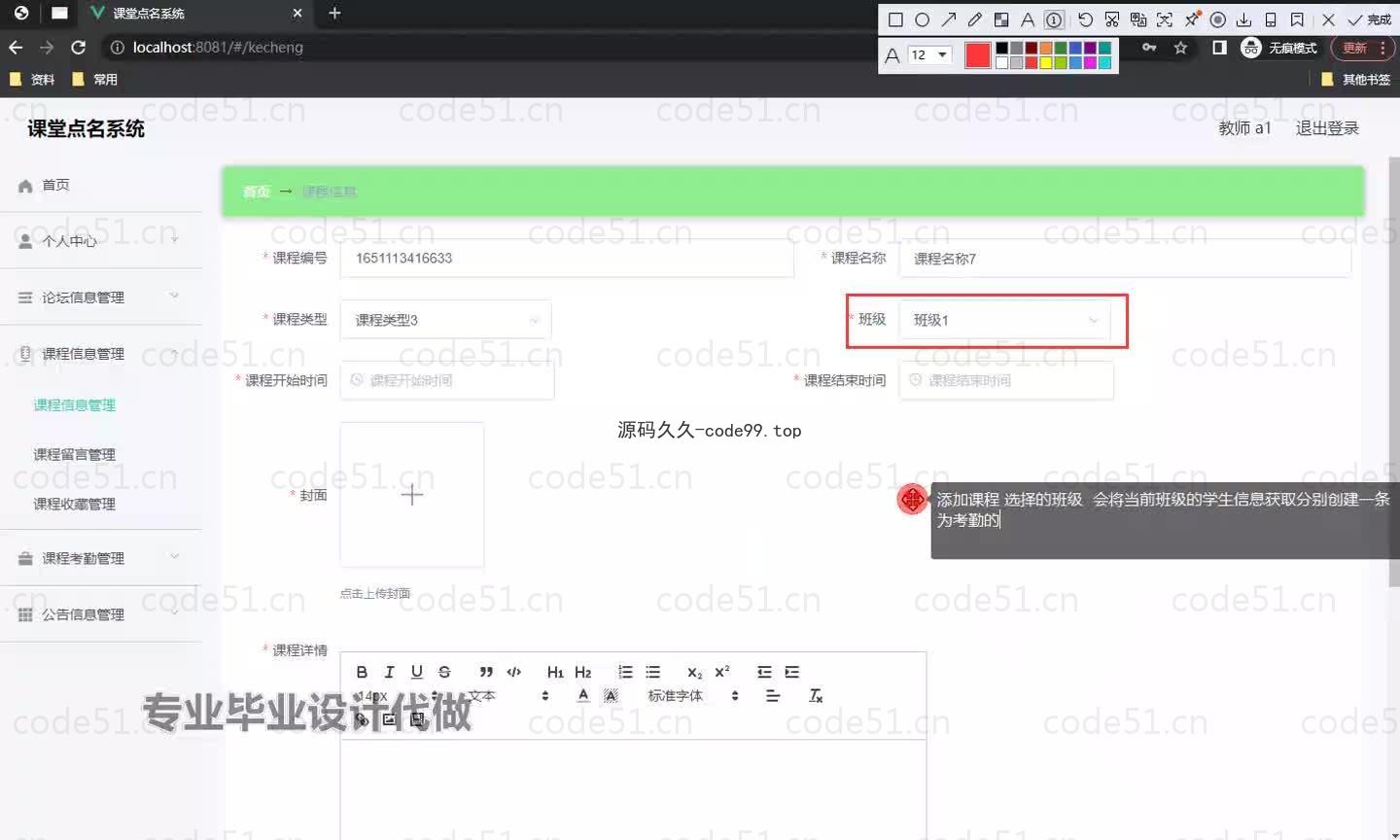Insert ordered list in editor
This screenshot has height=840, width=1400.
(625, 672)
